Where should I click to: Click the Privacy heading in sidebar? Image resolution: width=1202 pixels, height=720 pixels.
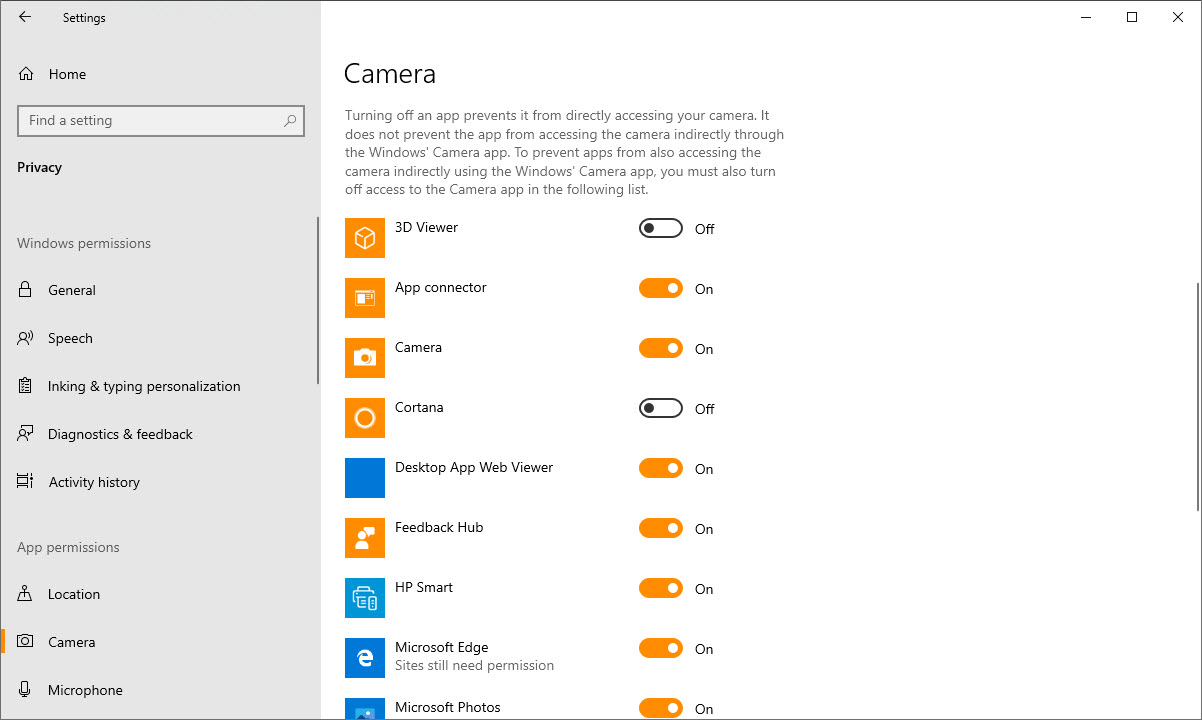point(39,167)
